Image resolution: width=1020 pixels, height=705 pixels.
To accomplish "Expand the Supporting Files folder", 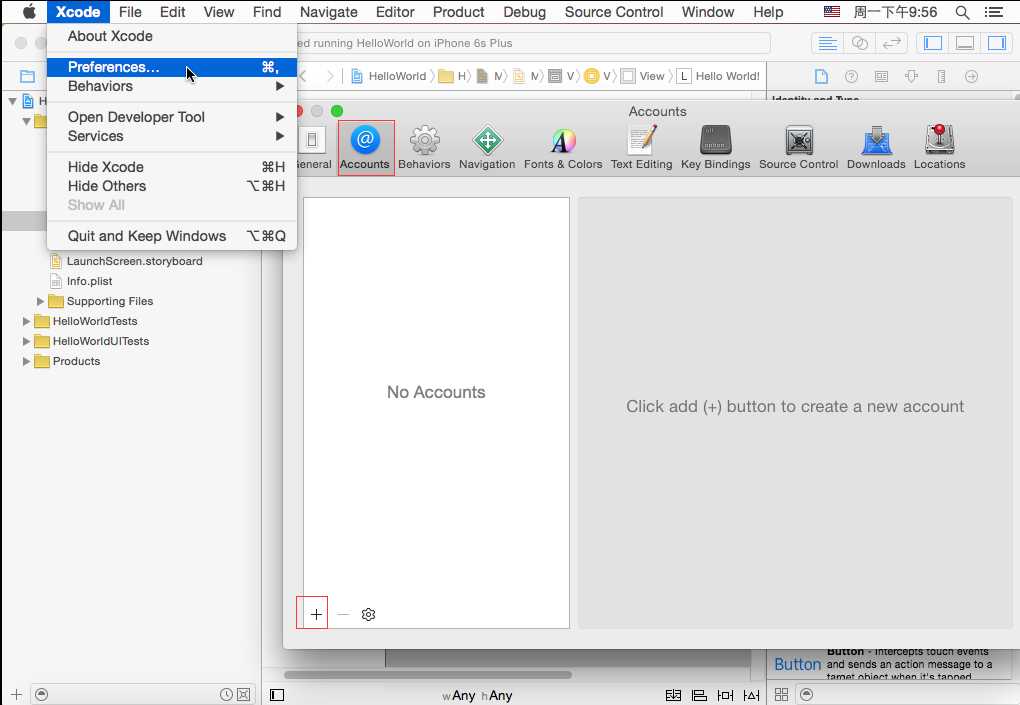I will tap(40, 301).
